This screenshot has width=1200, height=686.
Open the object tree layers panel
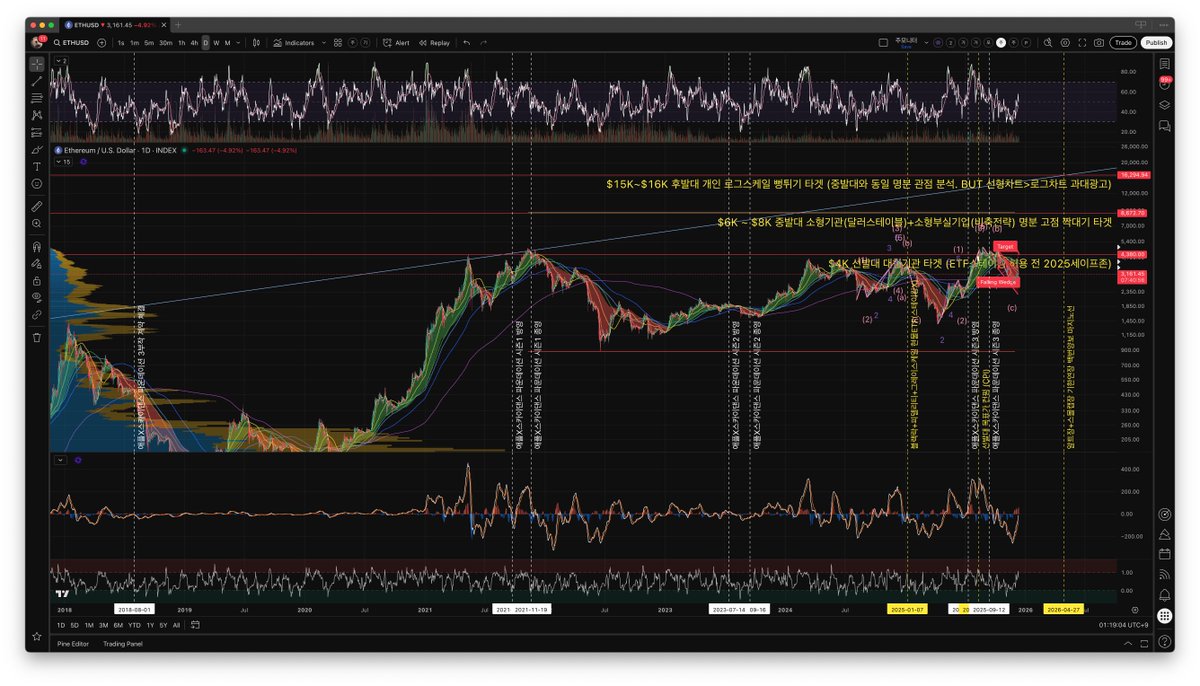pyautogui.click(x=1164, y=105)
